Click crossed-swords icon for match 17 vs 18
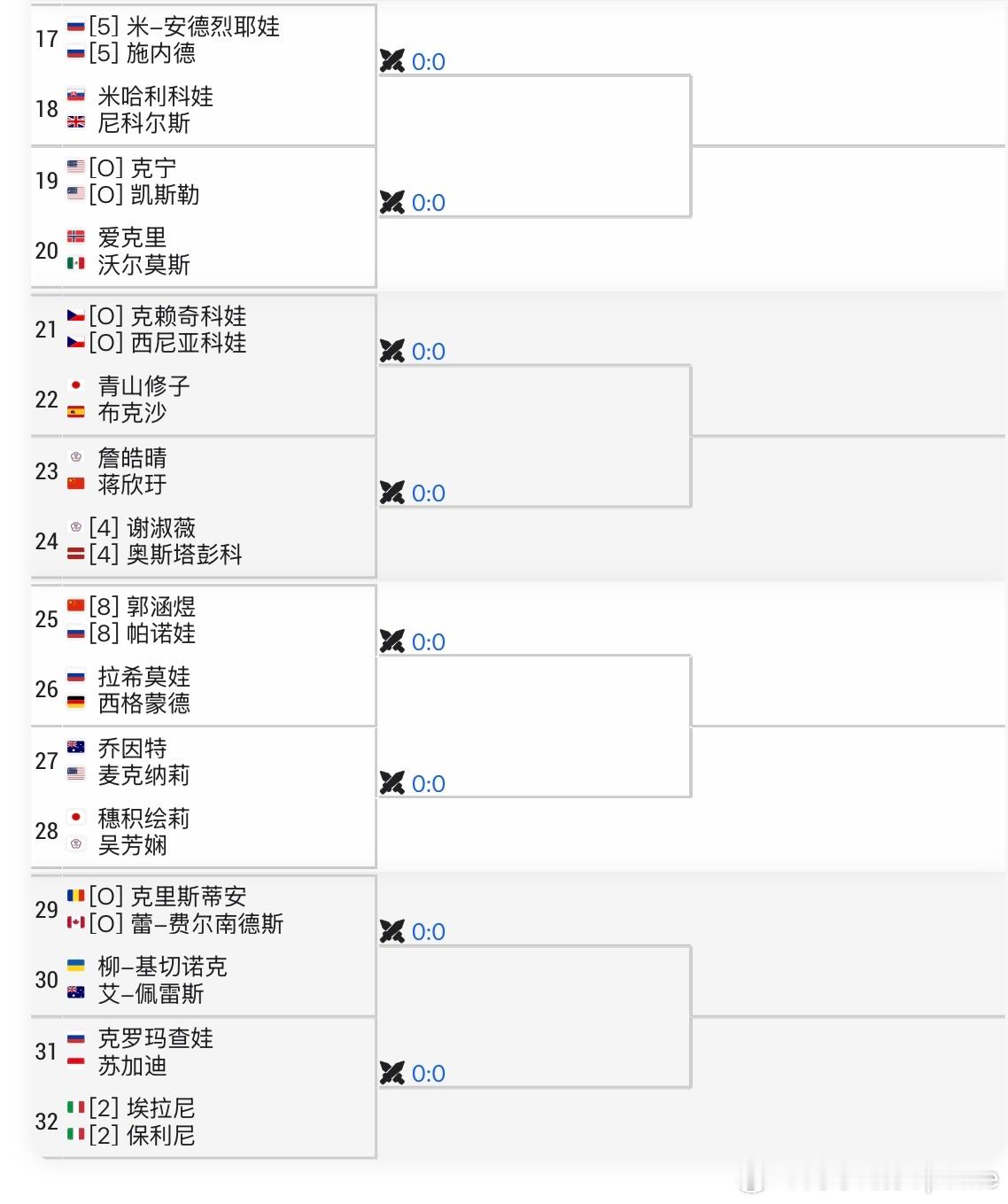 click(392, 61)
